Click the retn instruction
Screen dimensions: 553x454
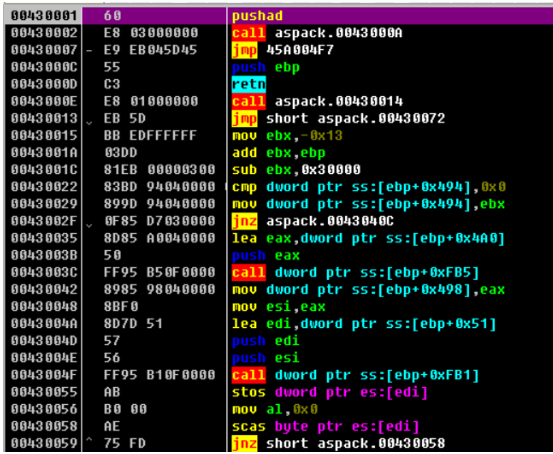click(249, 84)
